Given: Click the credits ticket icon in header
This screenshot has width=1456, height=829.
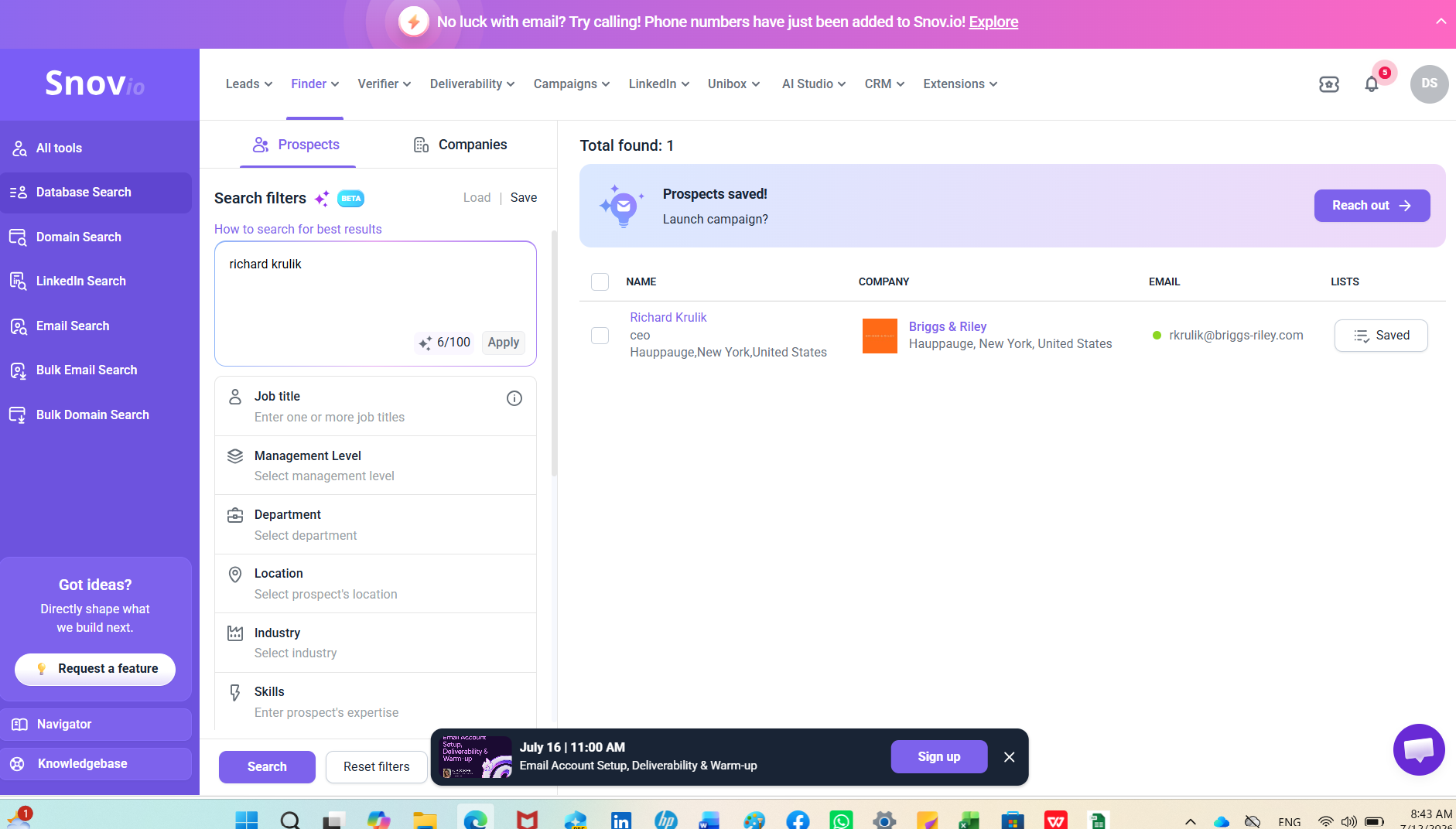Looking at the screenshot, I should pos(1329,84).
